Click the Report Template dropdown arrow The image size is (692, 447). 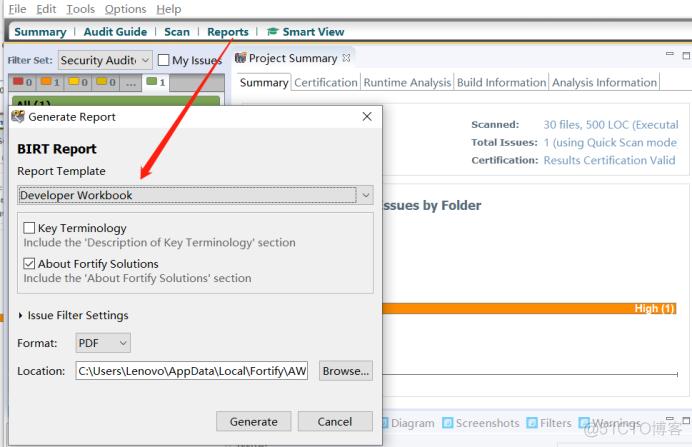(x=366, y=195)
